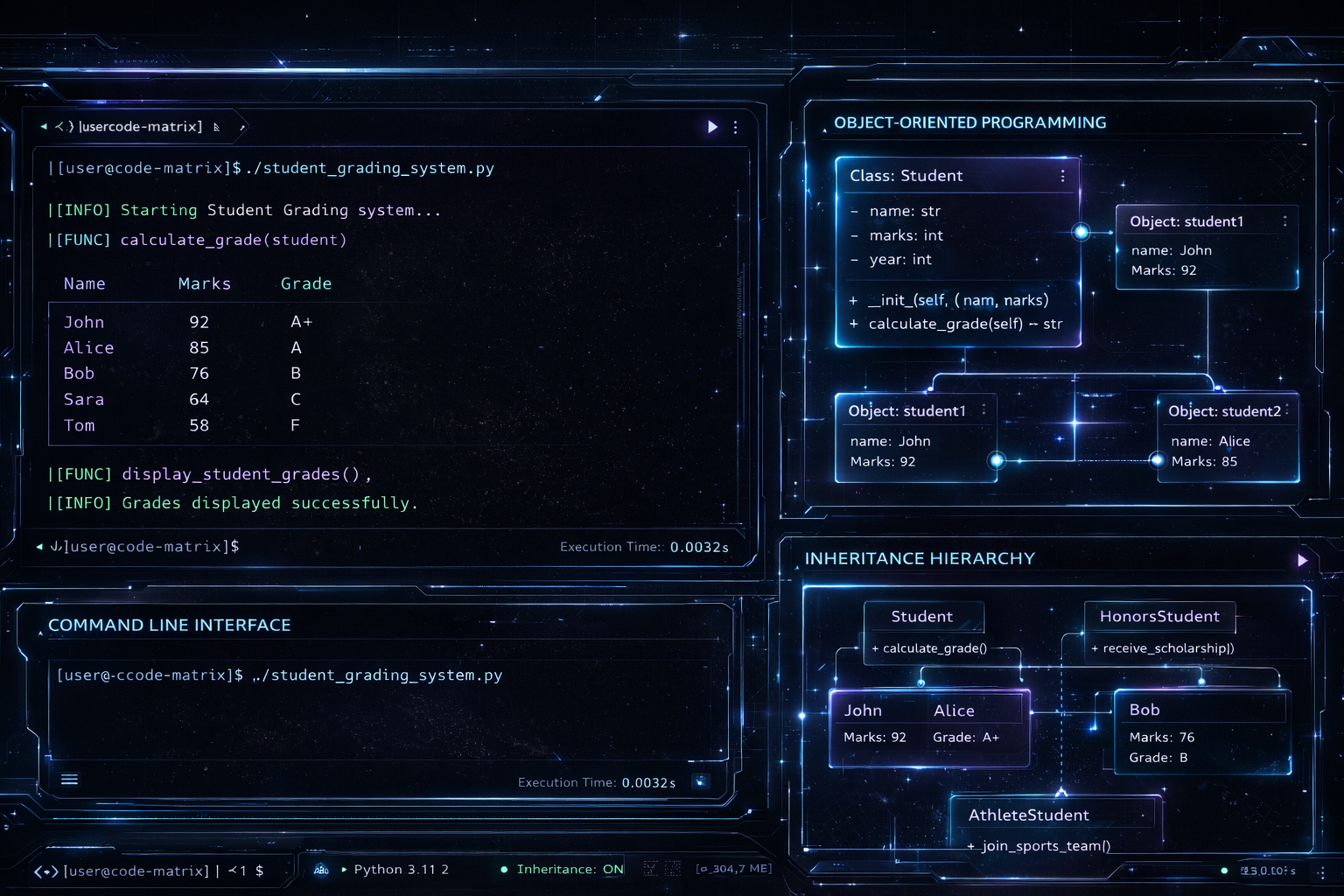Toggle the connector node on Object: student2

click(1157, 460)
